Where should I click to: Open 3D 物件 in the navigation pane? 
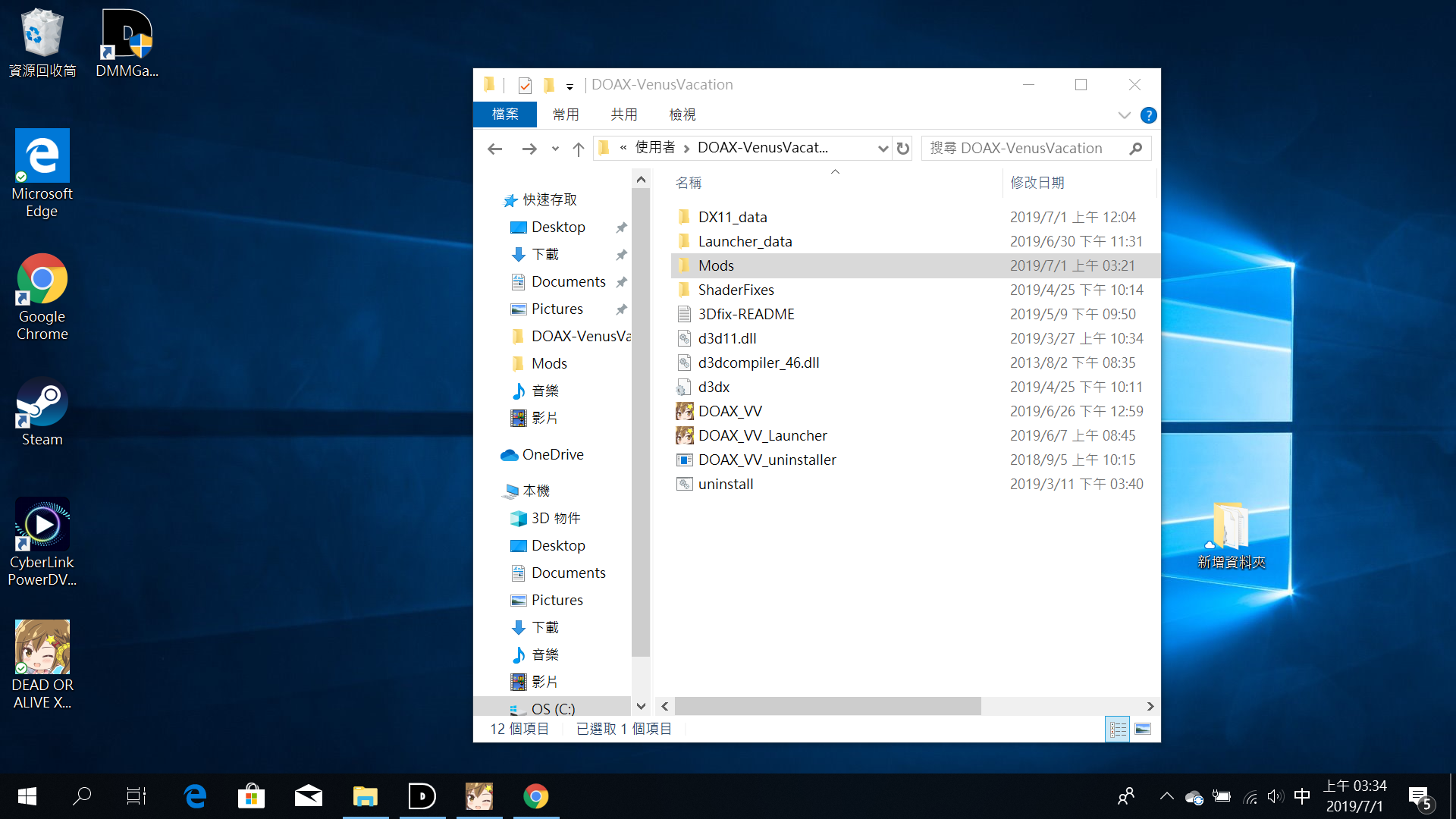[x=546, y=518]
